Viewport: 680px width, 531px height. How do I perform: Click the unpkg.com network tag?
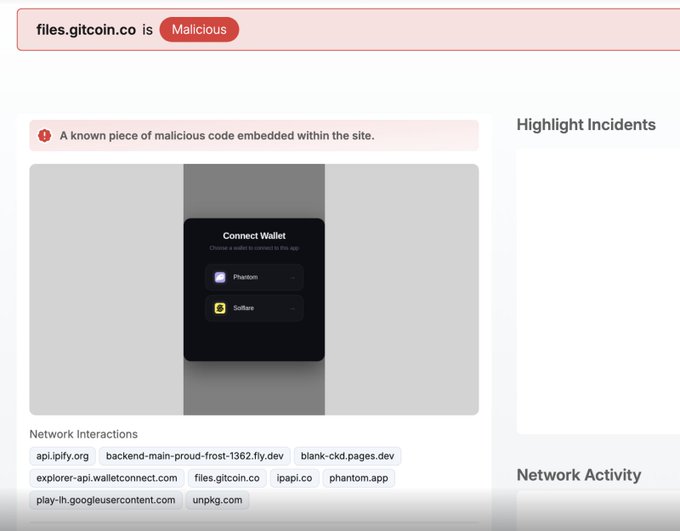217,500
